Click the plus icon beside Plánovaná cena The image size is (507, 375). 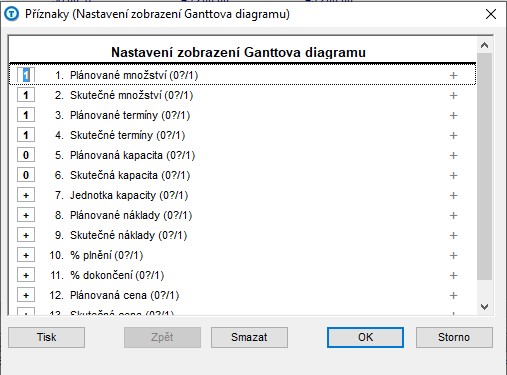pyautogui.click(x=453, y=295)
